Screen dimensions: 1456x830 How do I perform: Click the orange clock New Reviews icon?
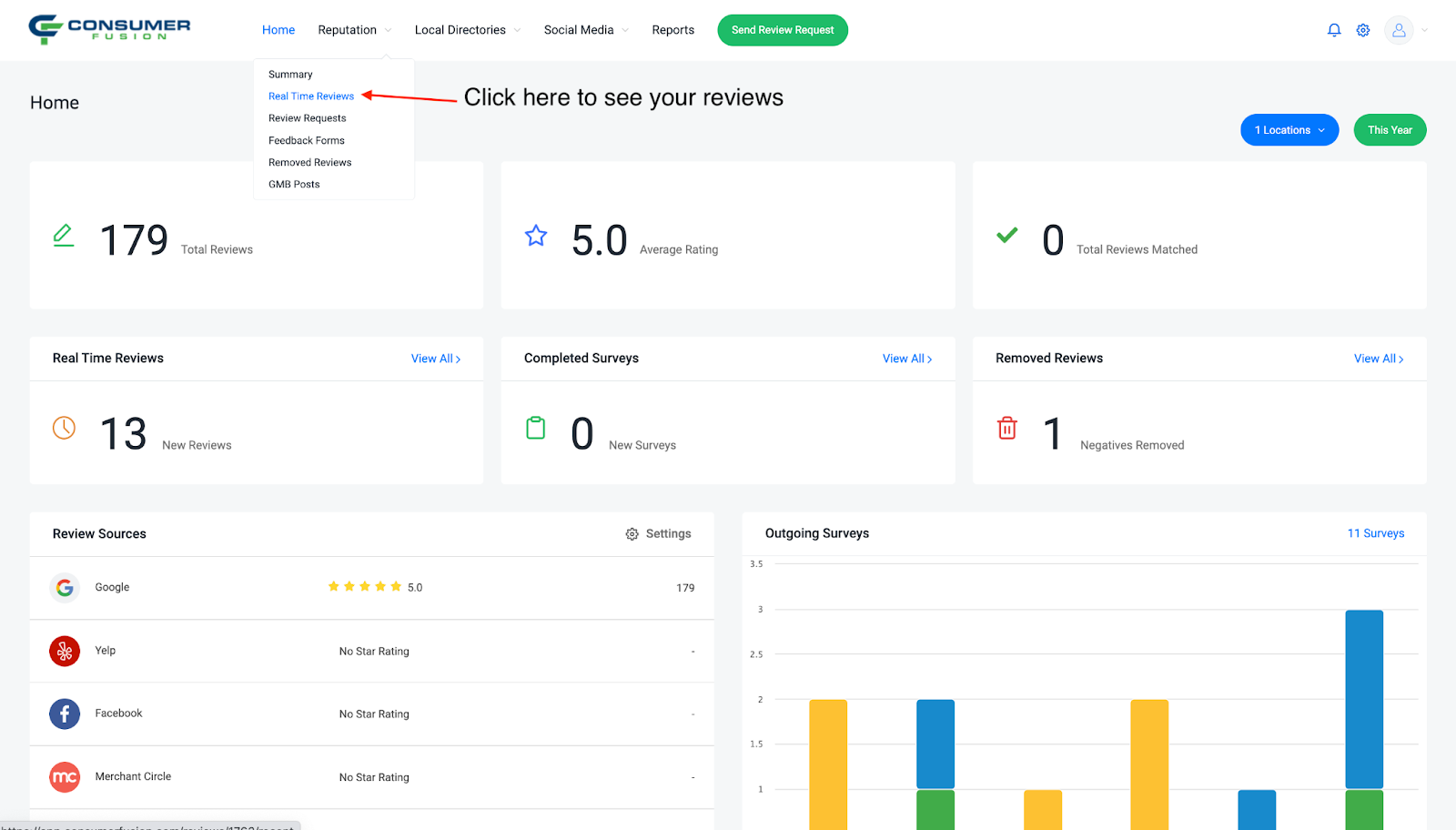coord(64,427)
